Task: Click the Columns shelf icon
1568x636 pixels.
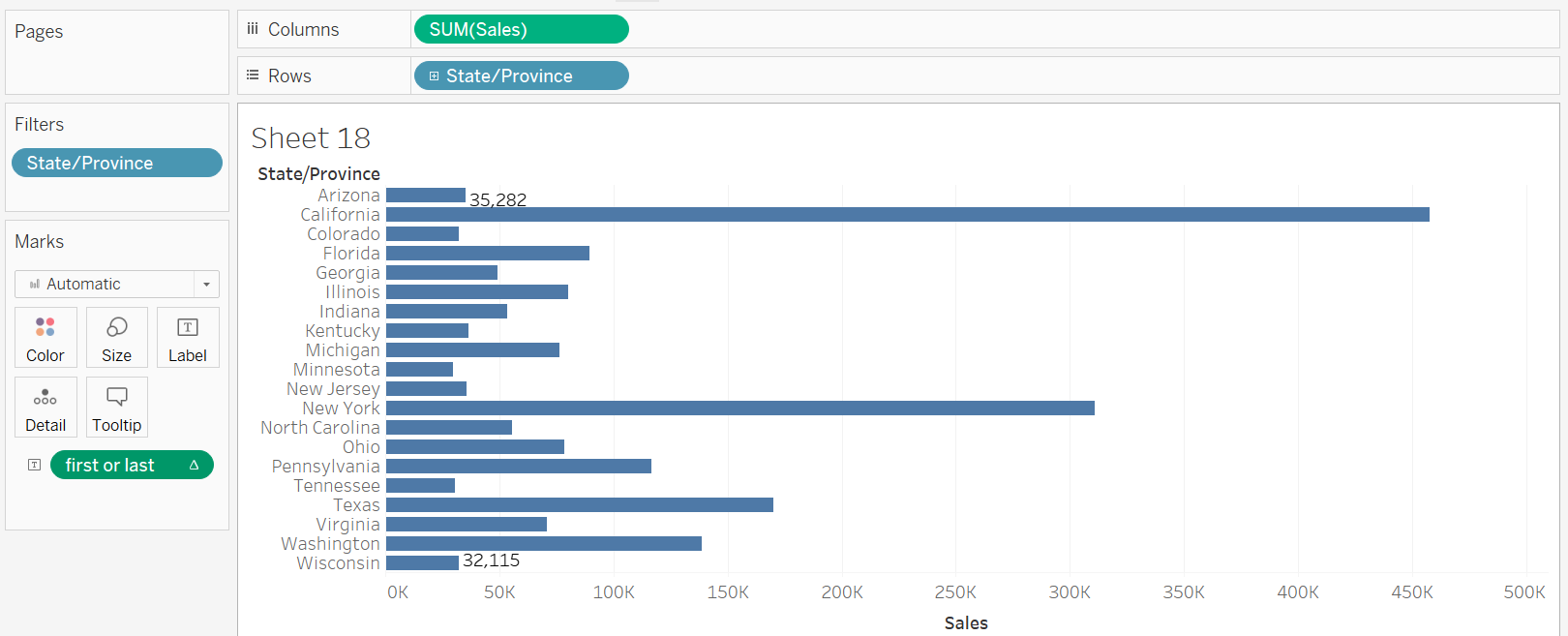Action: [253, 29]
